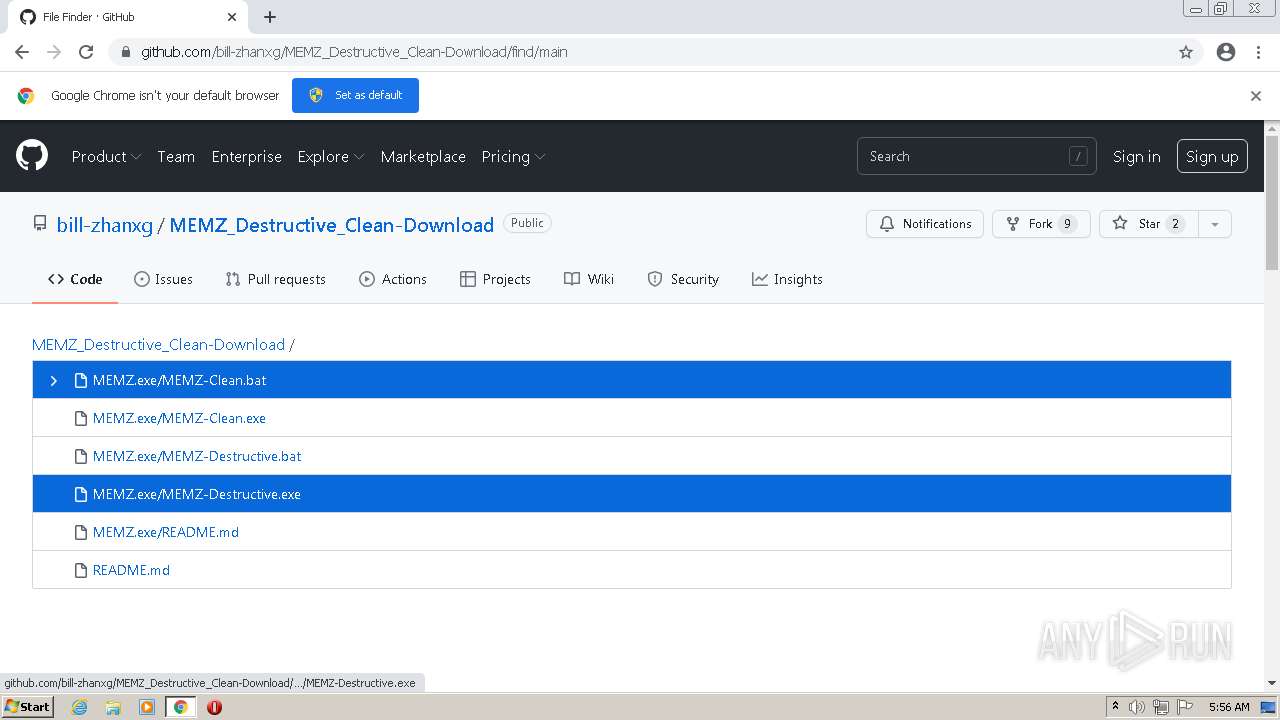Screen dimensions: 1280x720
Task: Open a new browser tab
Action: (270, 17)
